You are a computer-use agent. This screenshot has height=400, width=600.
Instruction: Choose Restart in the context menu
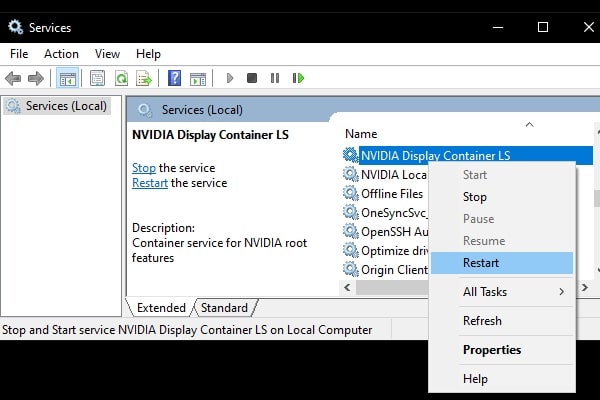pyautogui.click(x=502, y=263)
